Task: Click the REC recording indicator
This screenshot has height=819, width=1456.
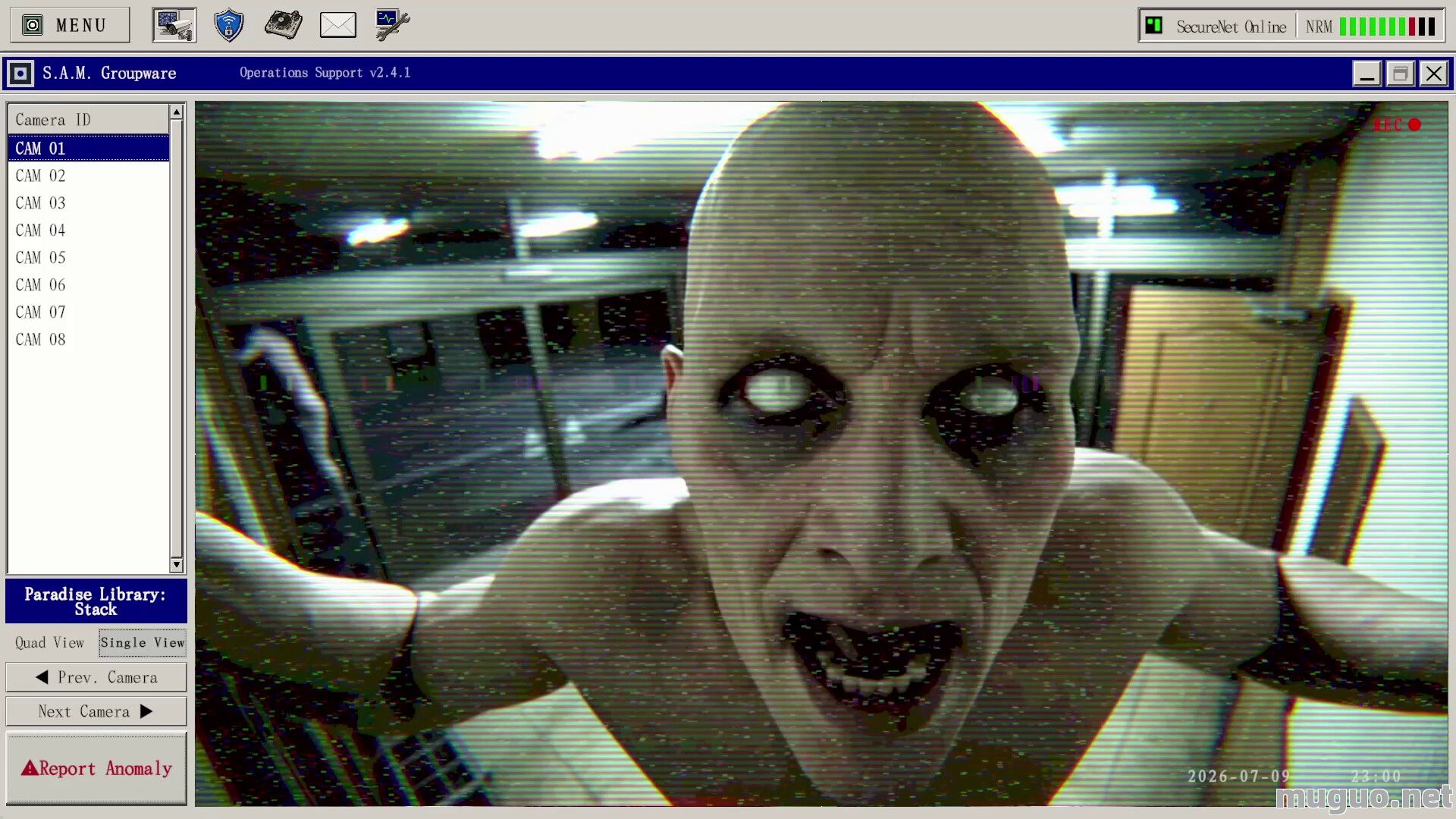Action: tap(1397, 124)
